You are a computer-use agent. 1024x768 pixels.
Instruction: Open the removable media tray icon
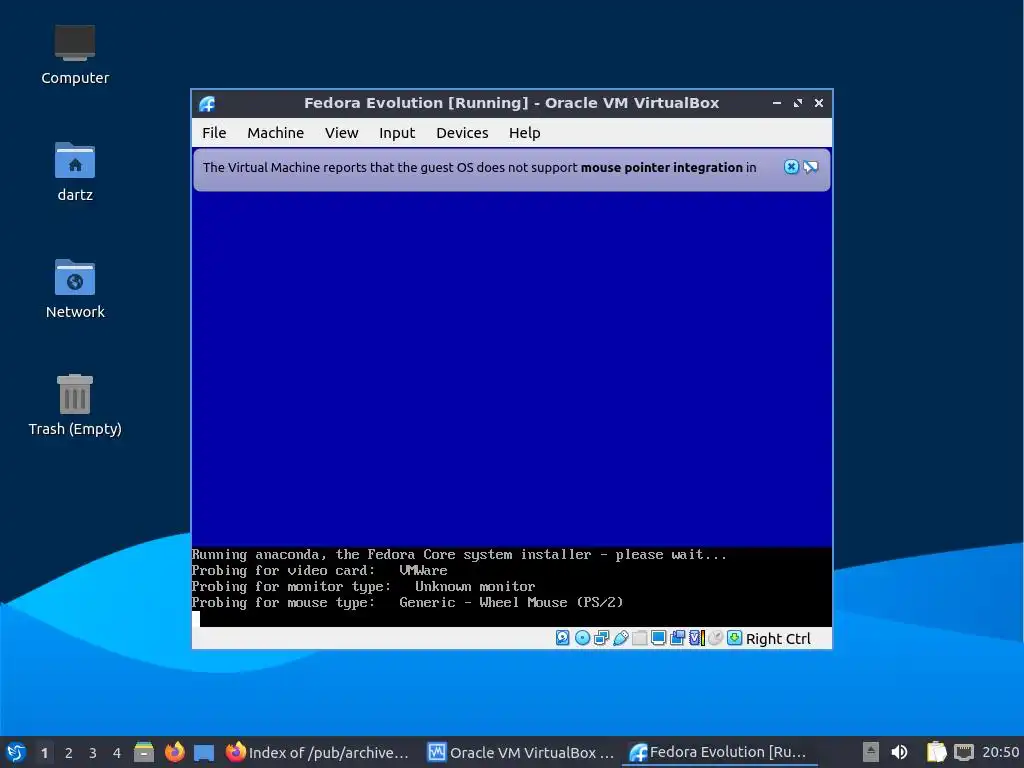click(x=871, y=752)
